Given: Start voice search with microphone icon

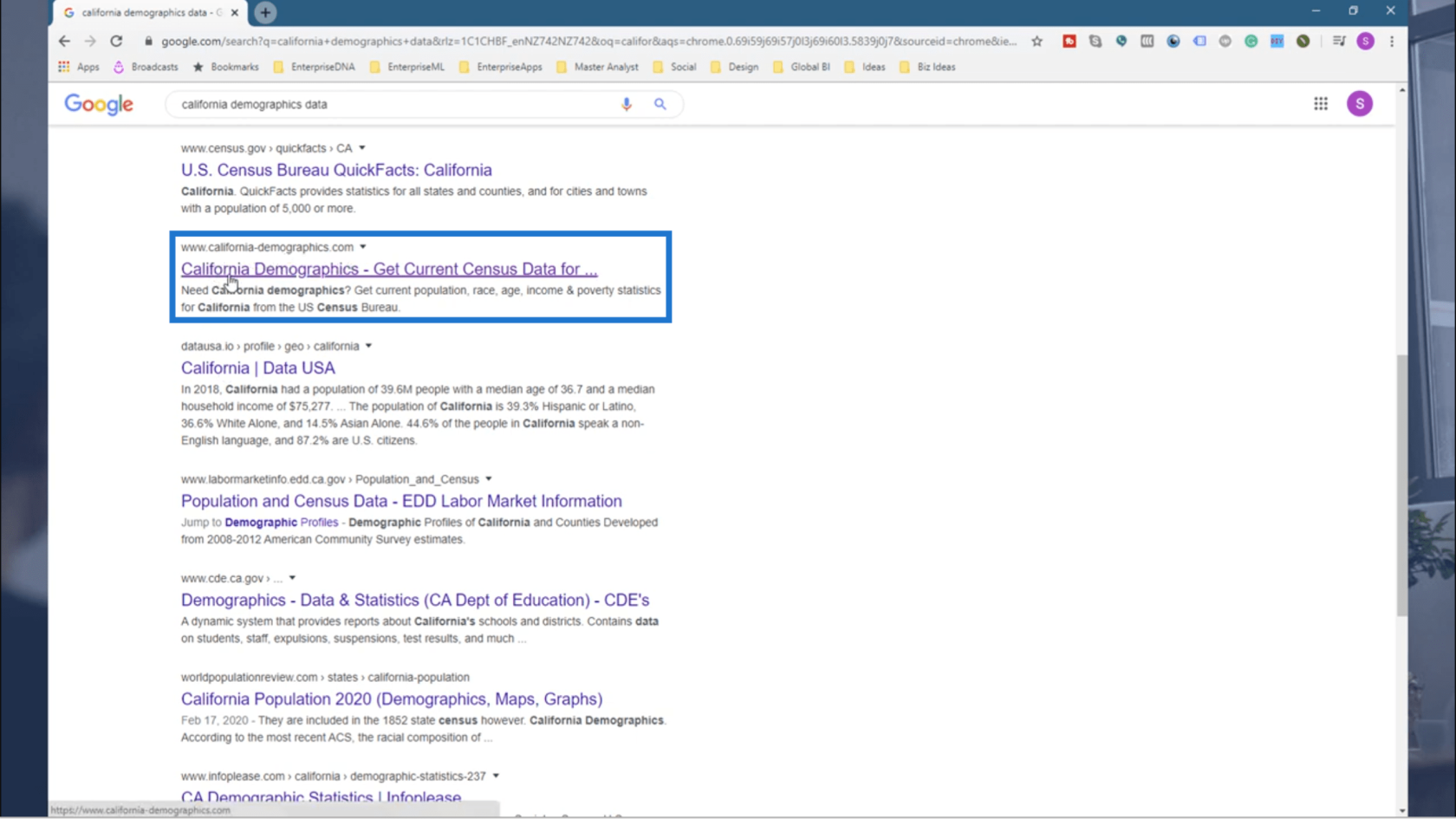Looking at the screenshot, I should 627,104.
